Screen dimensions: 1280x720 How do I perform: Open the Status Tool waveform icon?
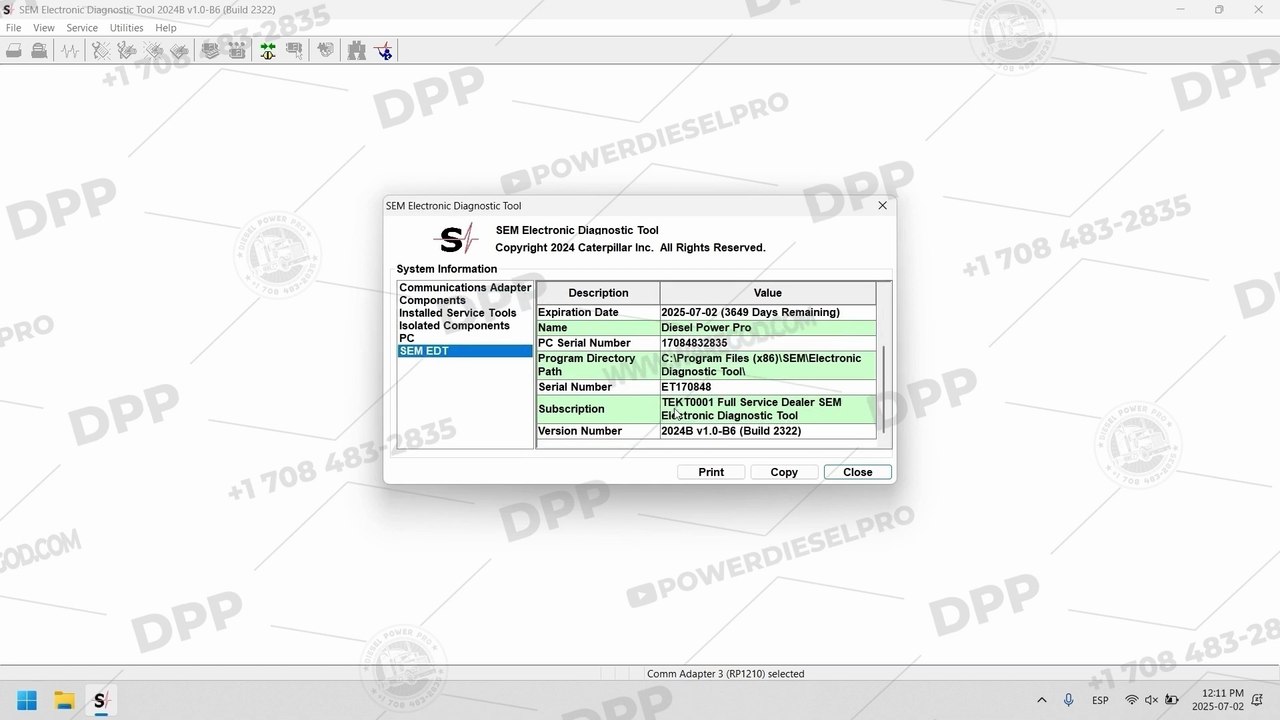(69, 50)
